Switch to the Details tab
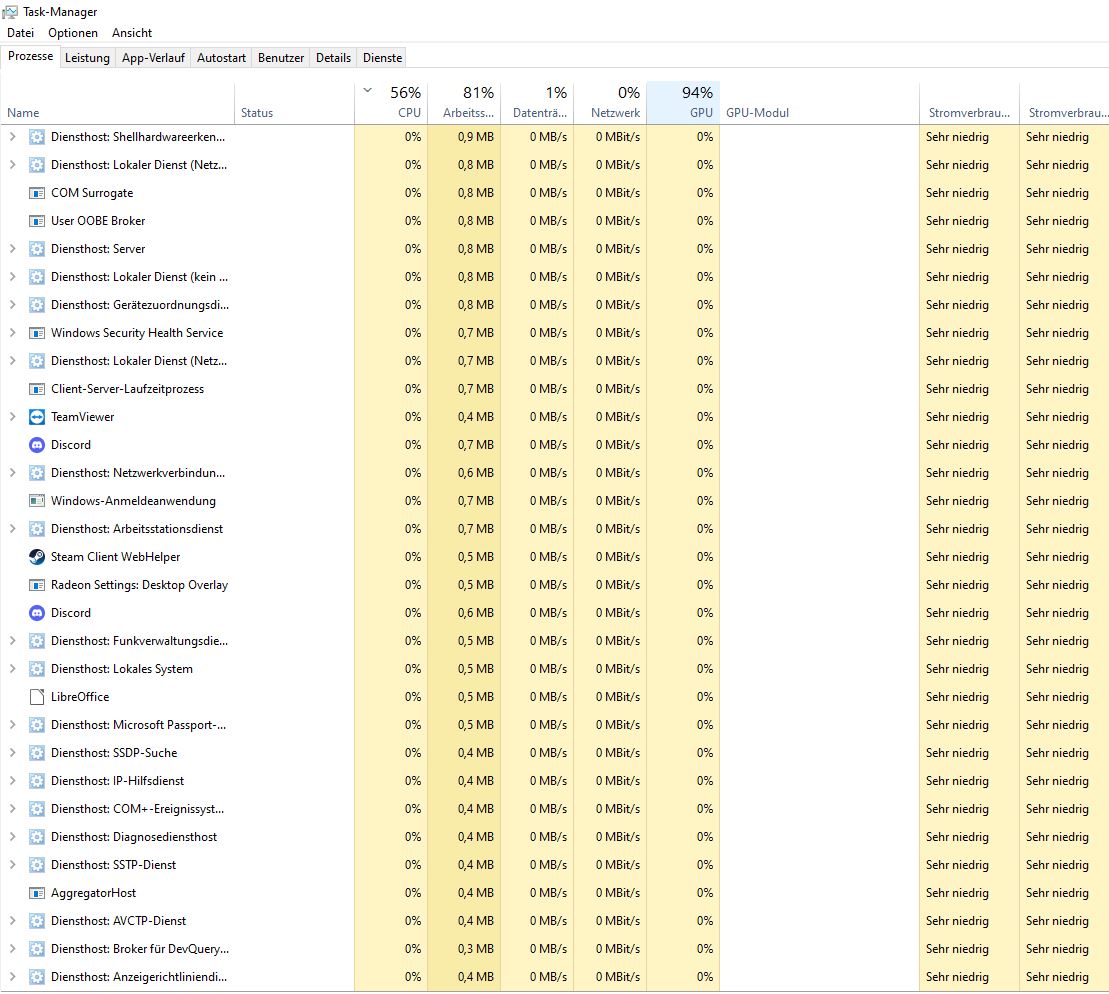 pyautogui.click(x=333, y=58)
